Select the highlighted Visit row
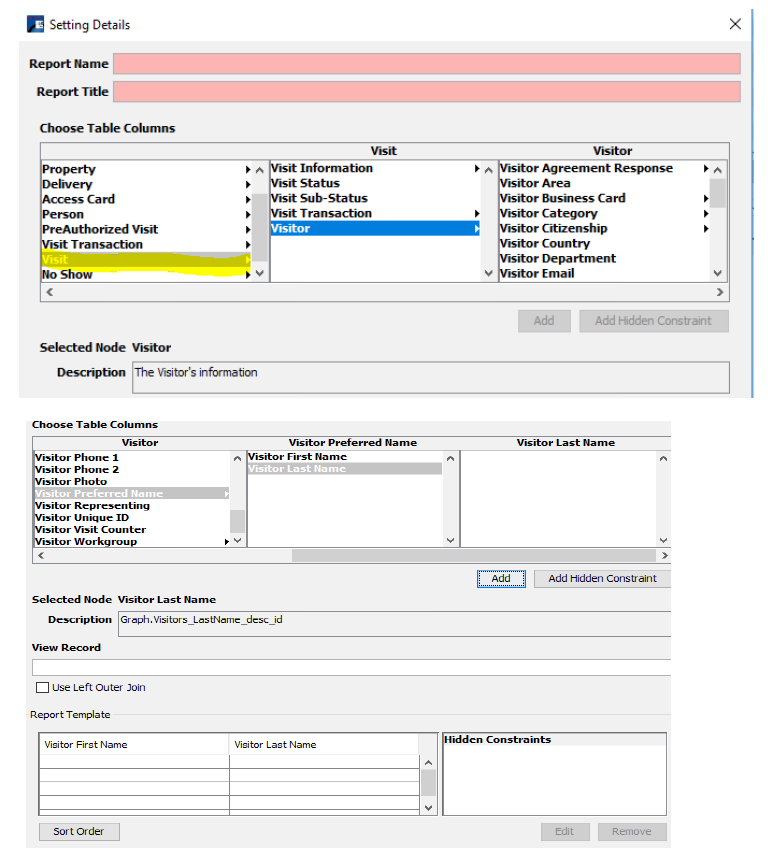The height and width of the screenshot is (855, 768). (x=146, y=260)
